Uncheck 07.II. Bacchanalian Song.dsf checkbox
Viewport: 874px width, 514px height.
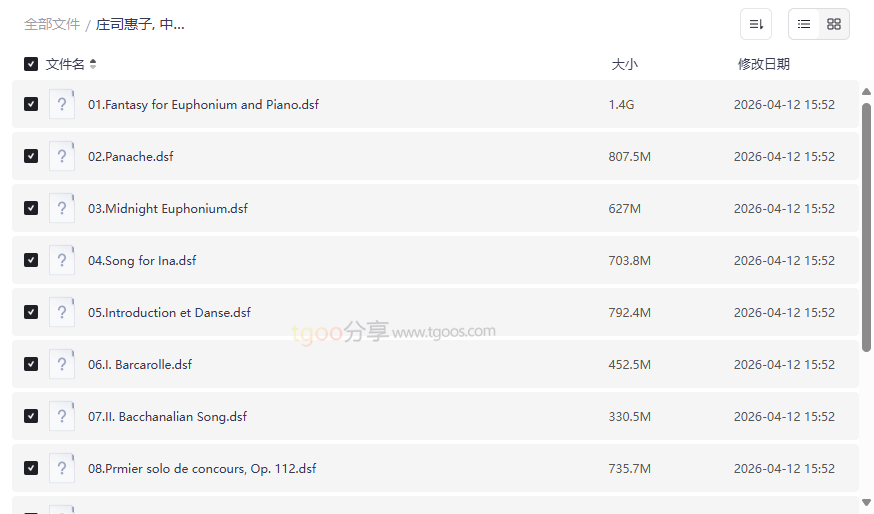pos(31,416)
